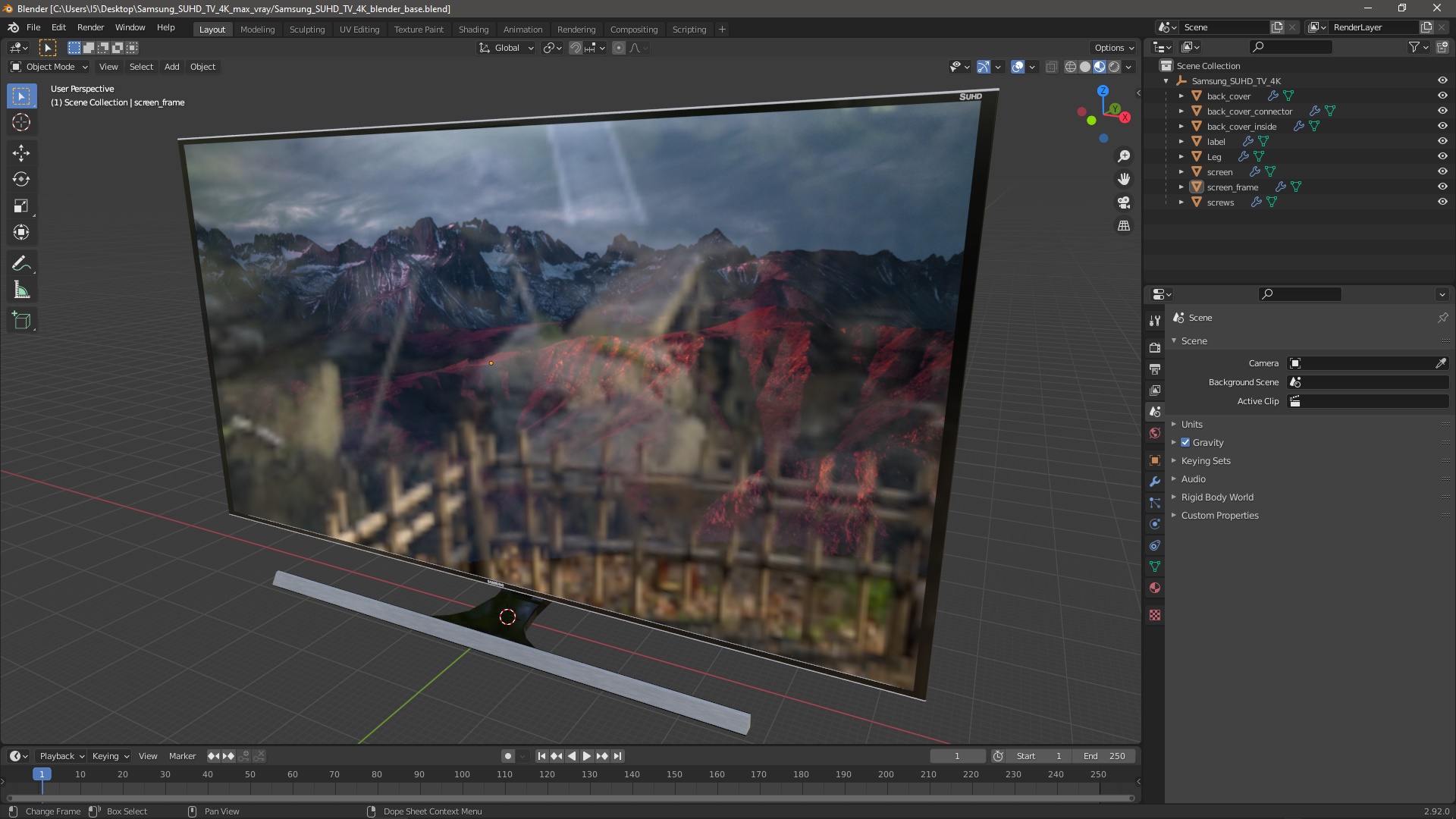Open the timeline Keying popover
This screenshot has width=1456, height=819.
110,756
